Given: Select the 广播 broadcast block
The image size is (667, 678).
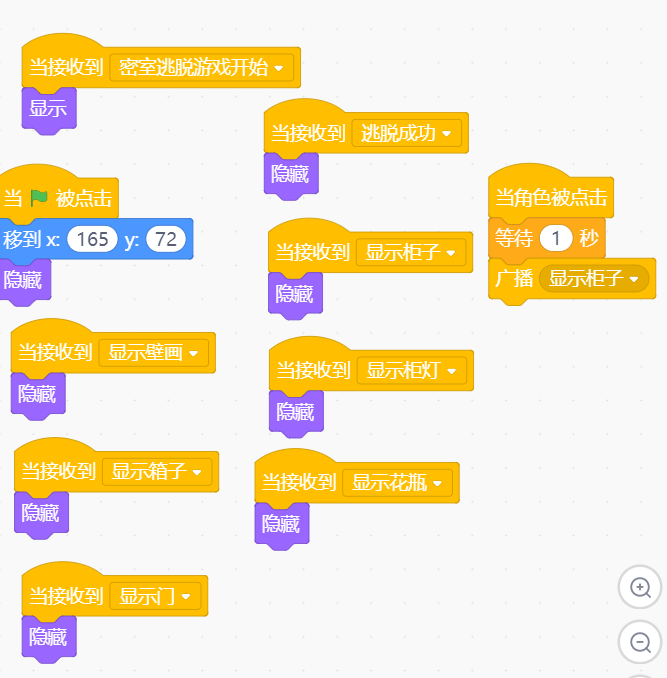Looking at the screenshot, I should pyautogui.click(x=572, y=278).
